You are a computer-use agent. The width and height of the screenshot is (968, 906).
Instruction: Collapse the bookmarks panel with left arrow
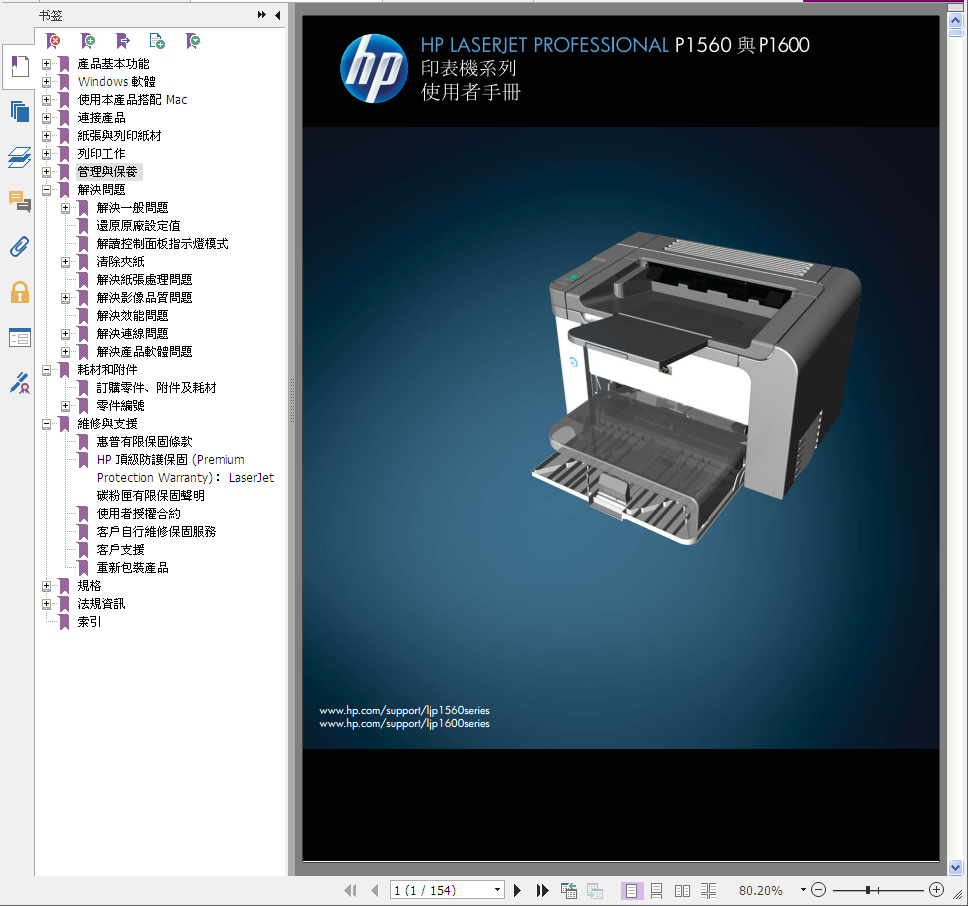(277, 15)
